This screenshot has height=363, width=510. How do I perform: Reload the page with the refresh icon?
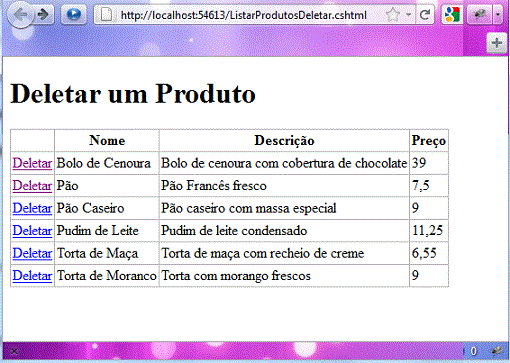click(x=425, y=15)
